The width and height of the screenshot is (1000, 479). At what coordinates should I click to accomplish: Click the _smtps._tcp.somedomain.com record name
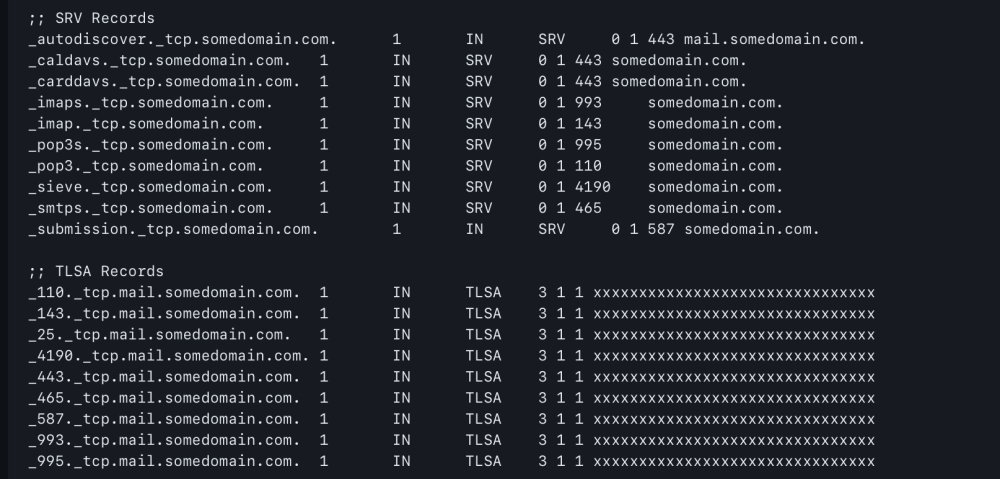click(151, 208)
